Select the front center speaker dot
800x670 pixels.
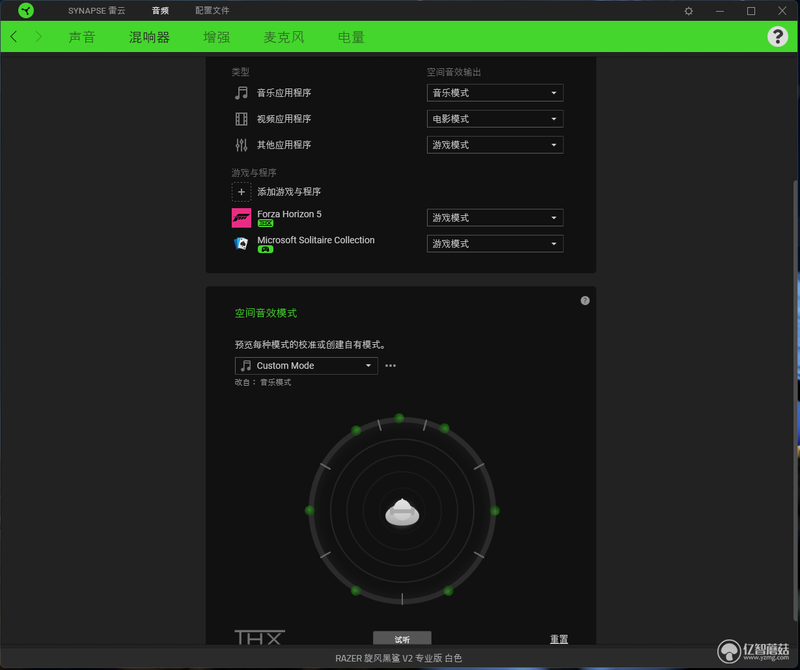coord(399,418)
